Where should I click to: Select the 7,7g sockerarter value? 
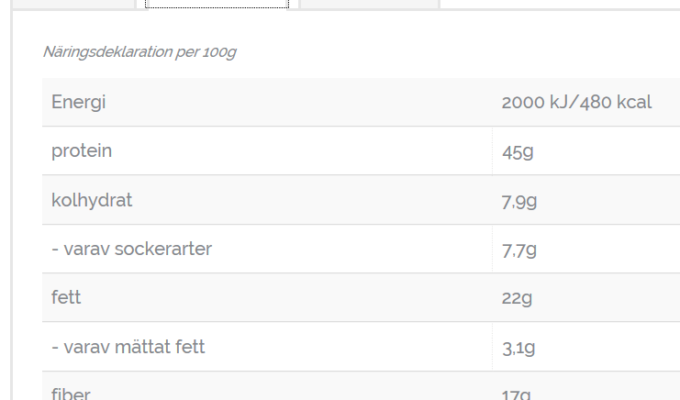tap(520, 250)
